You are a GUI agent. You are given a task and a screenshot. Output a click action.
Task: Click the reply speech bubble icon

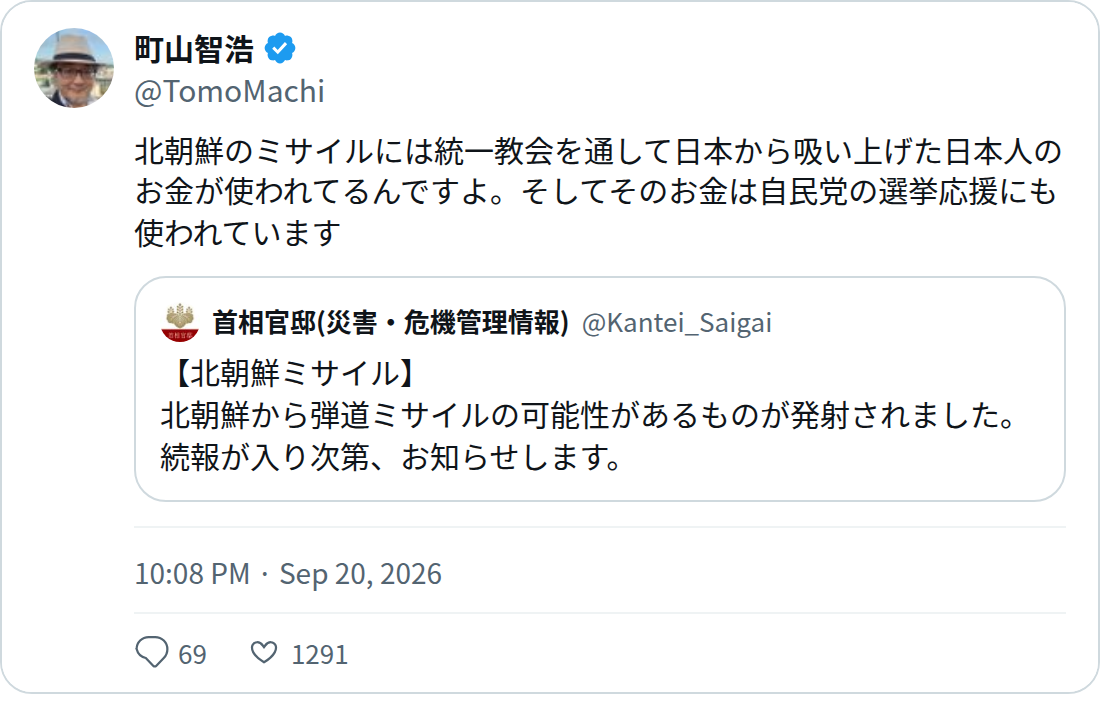tap(151, 652)
